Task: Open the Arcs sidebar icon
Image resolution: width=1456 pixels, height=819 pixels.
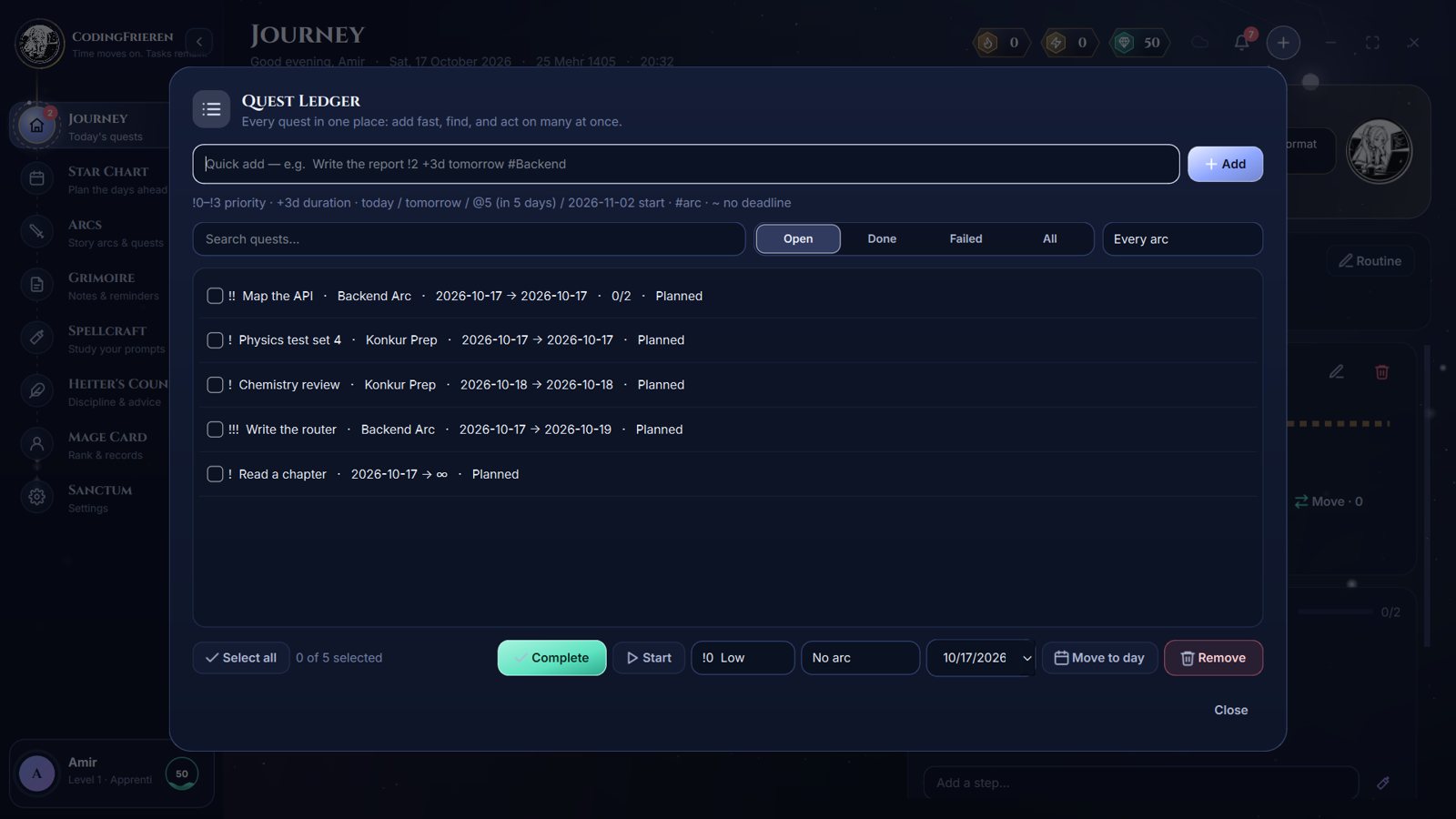Action: 36,231
